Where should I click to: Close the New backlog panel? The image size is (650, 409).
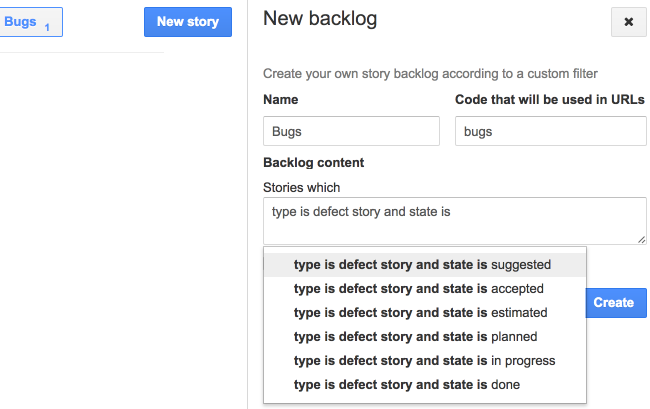point(628,22)
